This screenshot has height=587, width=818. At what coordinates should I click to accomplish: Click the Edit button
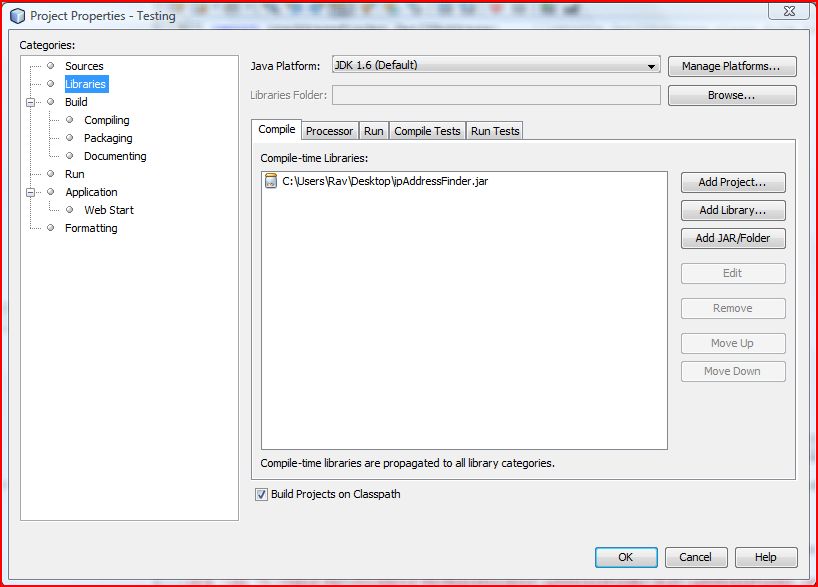pyautogui.click(x=733, y=273)
